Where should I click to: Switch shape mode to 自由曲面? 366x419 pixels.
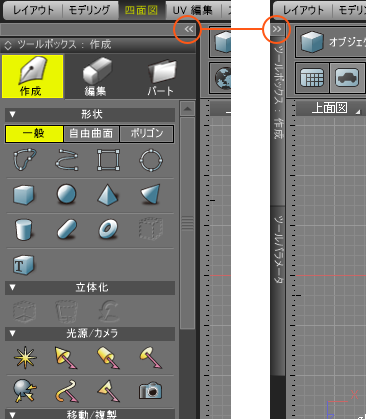91,134
